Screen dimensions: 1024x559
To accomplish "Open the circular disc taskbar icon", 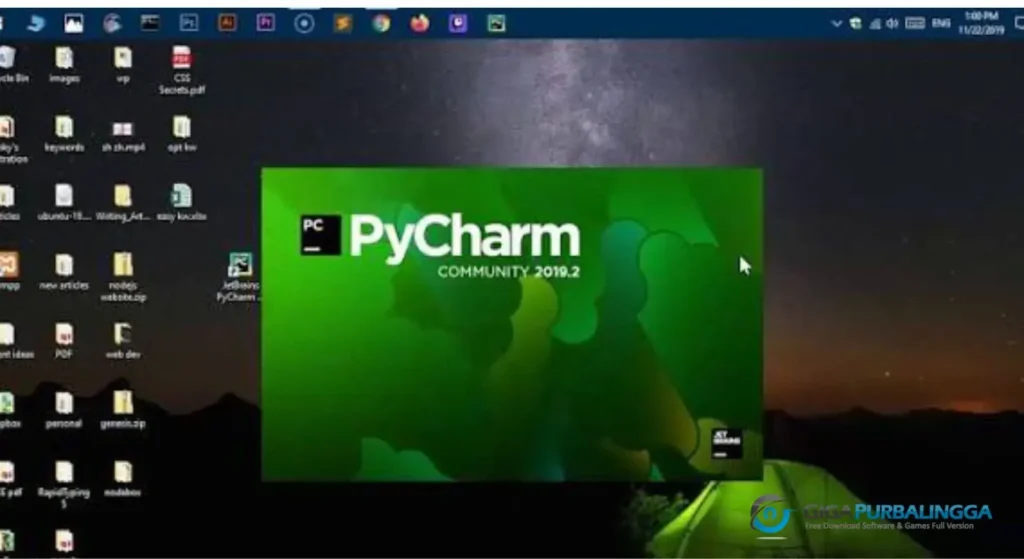I will pos(304,24).
